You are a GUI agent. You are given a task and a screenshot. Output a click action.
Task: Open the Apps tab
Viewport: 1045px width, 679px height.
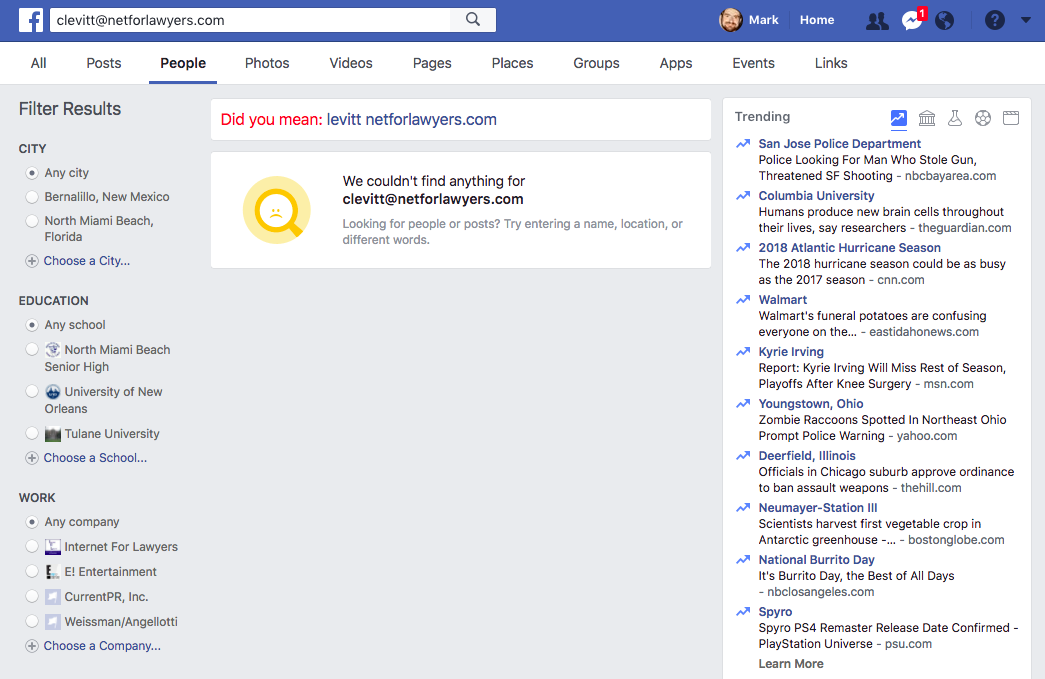point(676,63)
